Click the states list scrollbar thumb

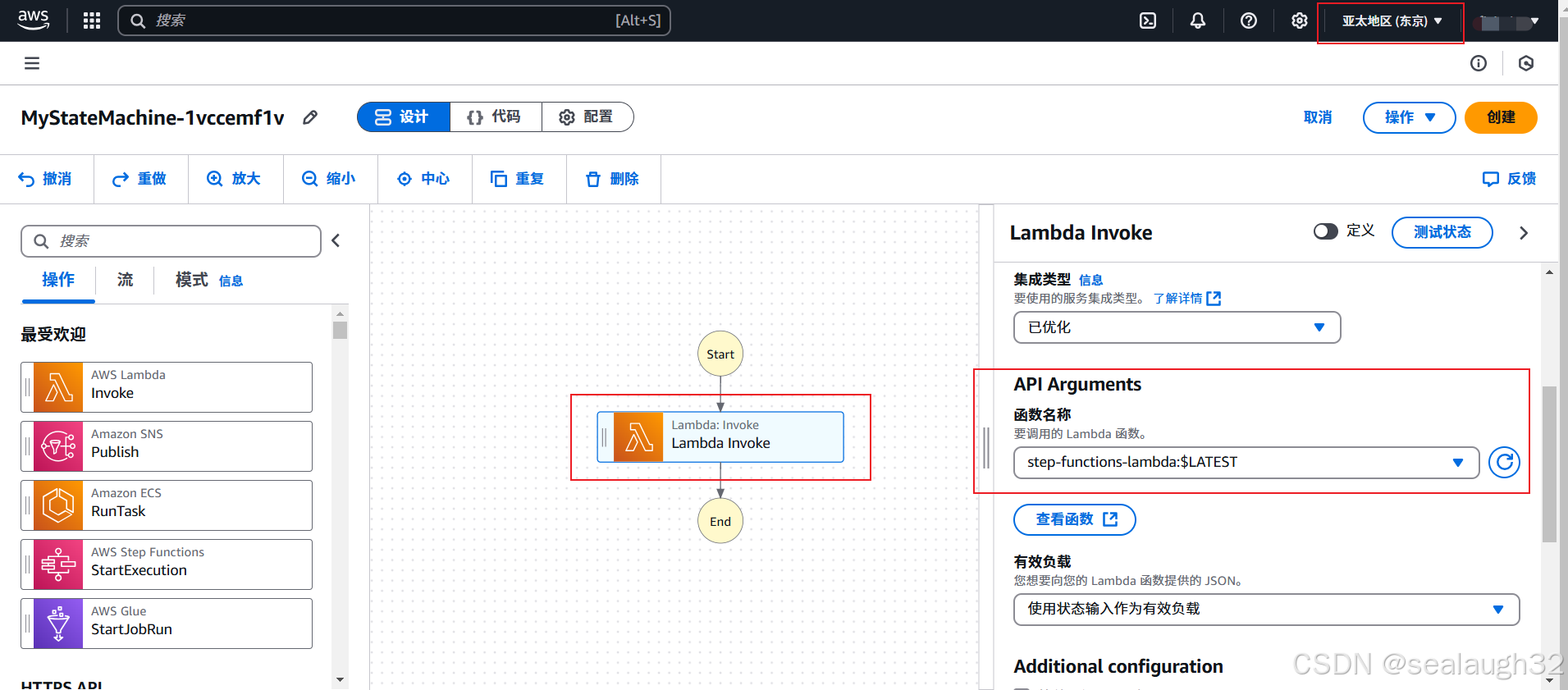click(340, 330)
